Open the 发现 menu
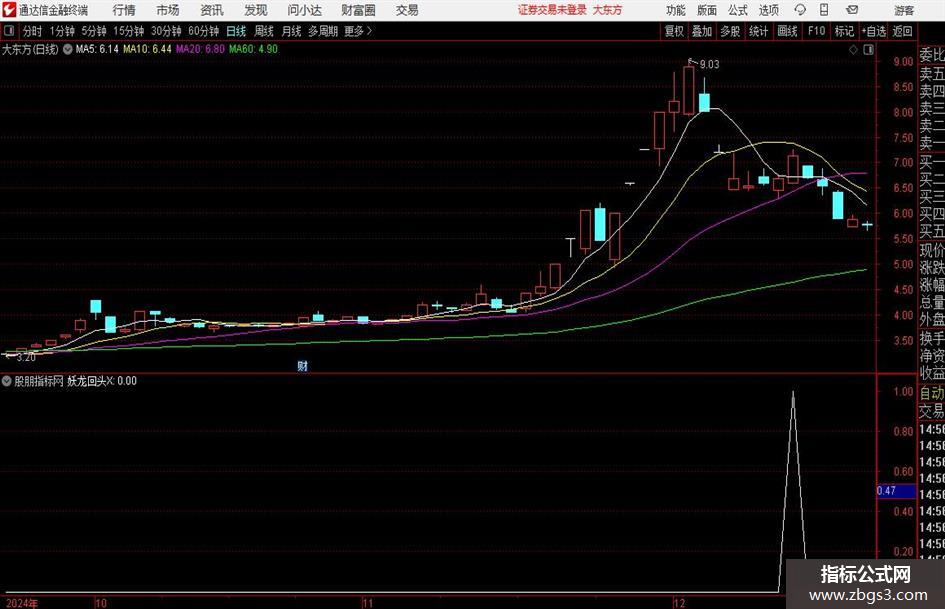The image size is (945, 609). point(256,10)
